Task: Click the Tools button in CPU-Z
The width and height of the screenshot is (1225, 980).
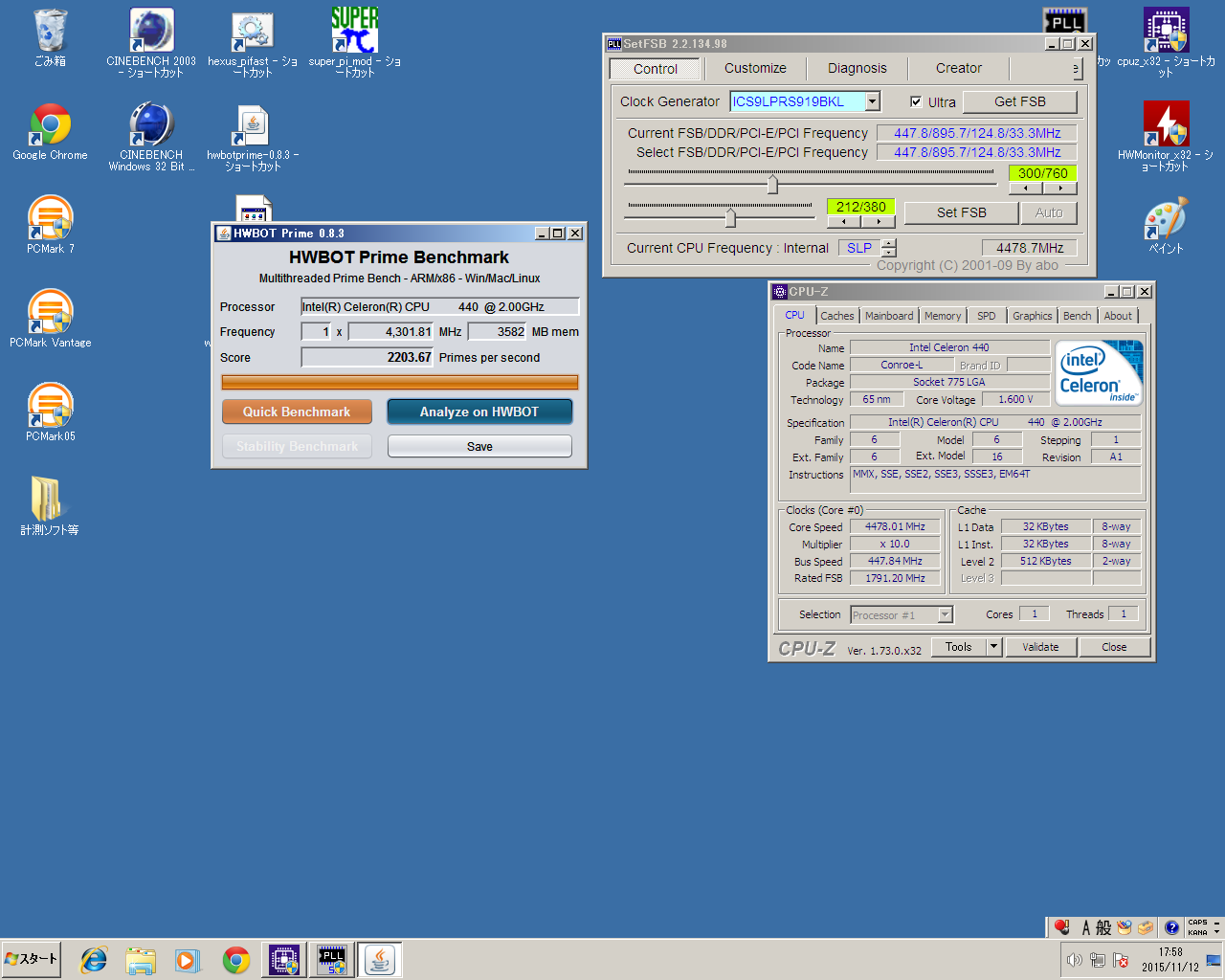Action: pos(959,647)
